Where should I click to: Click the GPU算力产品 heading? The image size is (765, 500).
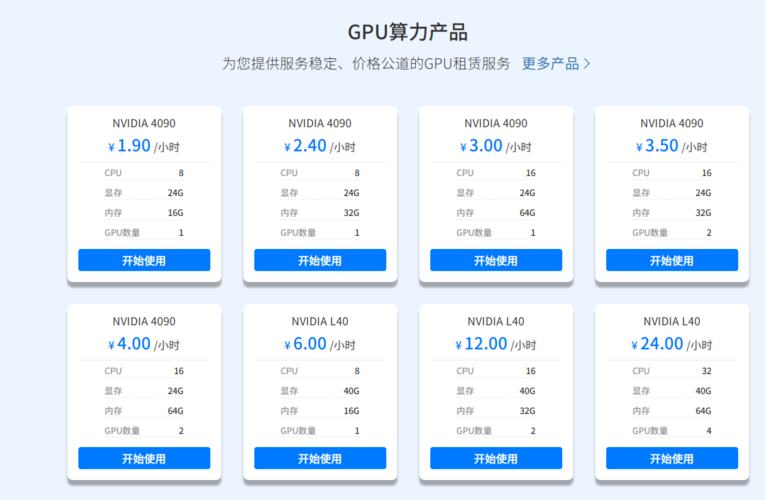tap(407, 32)
